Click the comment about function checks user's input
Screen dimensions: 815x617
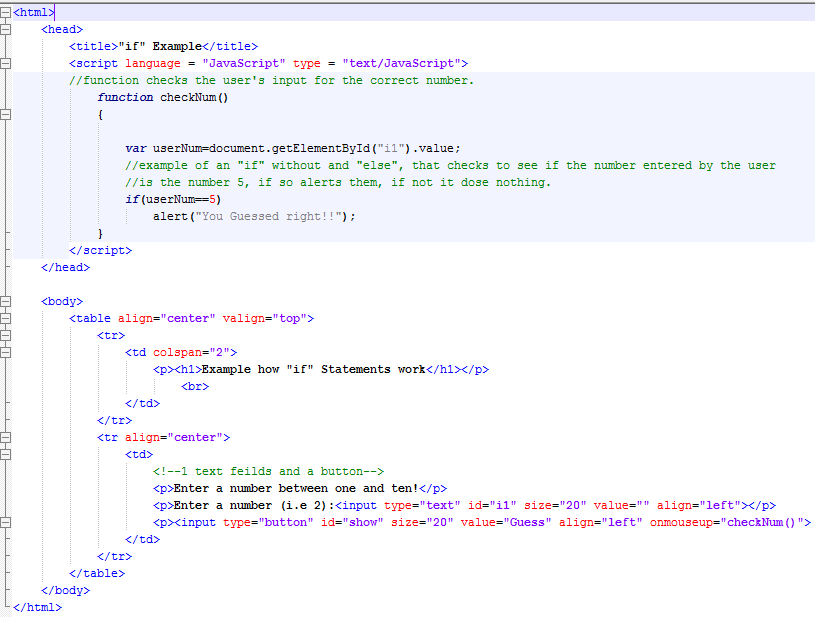click(x=271, y=80)
